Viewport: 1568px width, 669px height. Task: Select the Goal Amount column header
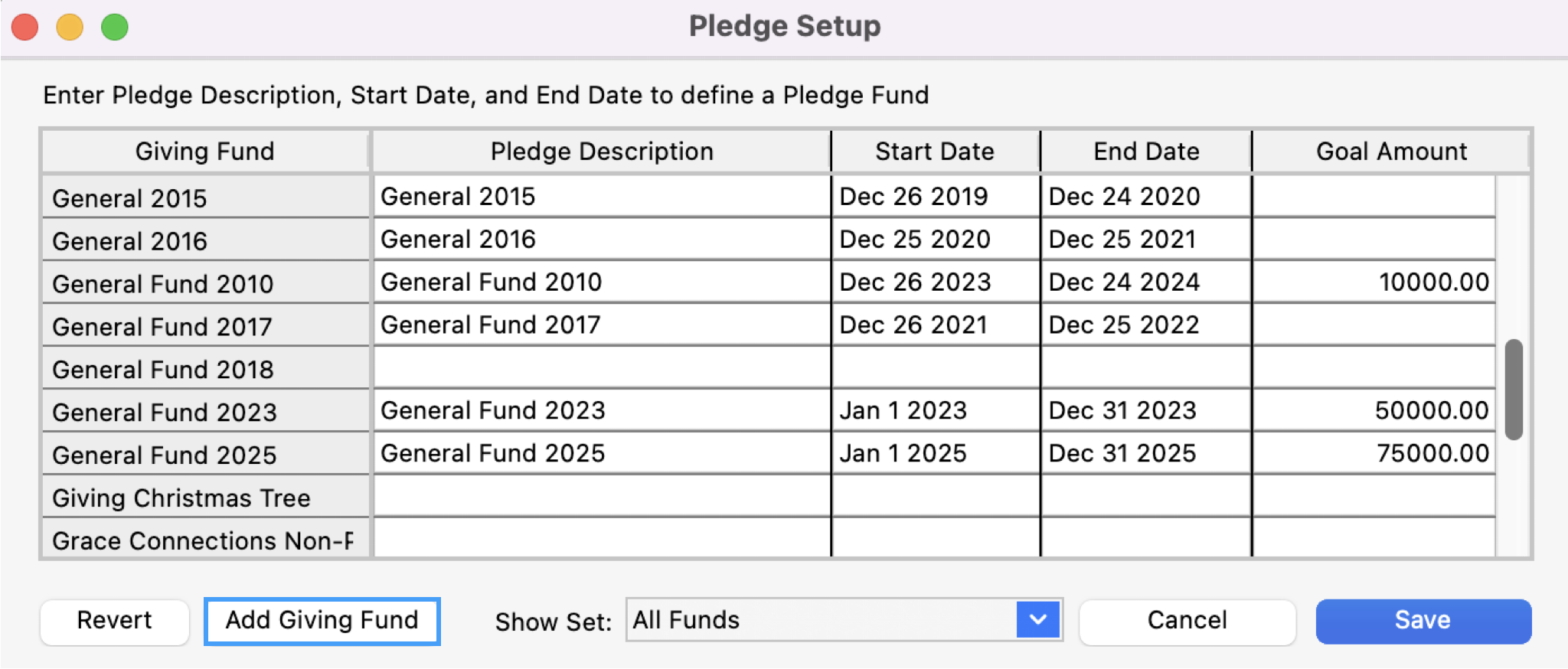pos(1390,151)
